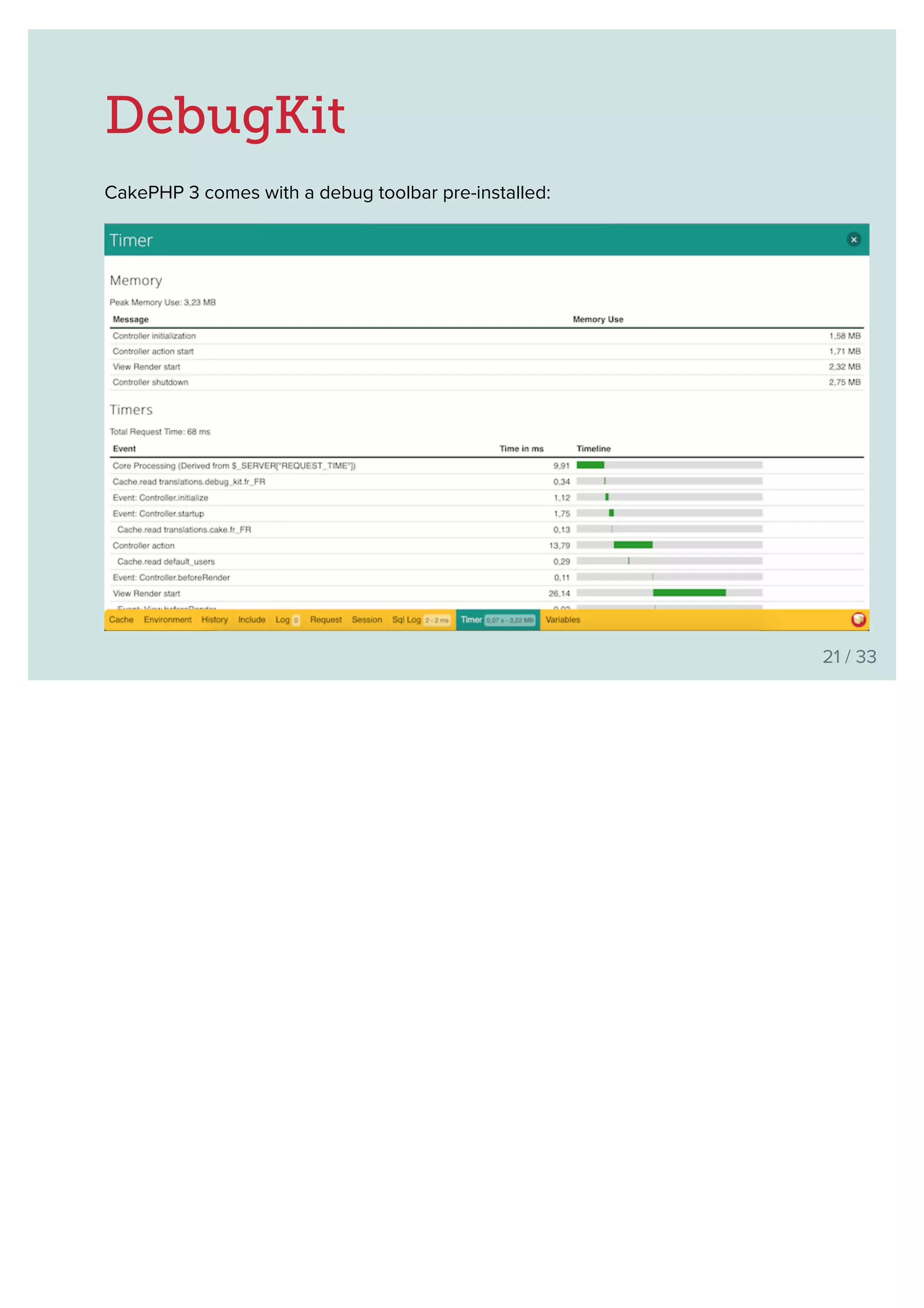The width and height of the screenshot is (924, 1308).
Task: Open the Environment panel tab
Action: [167, 620]
